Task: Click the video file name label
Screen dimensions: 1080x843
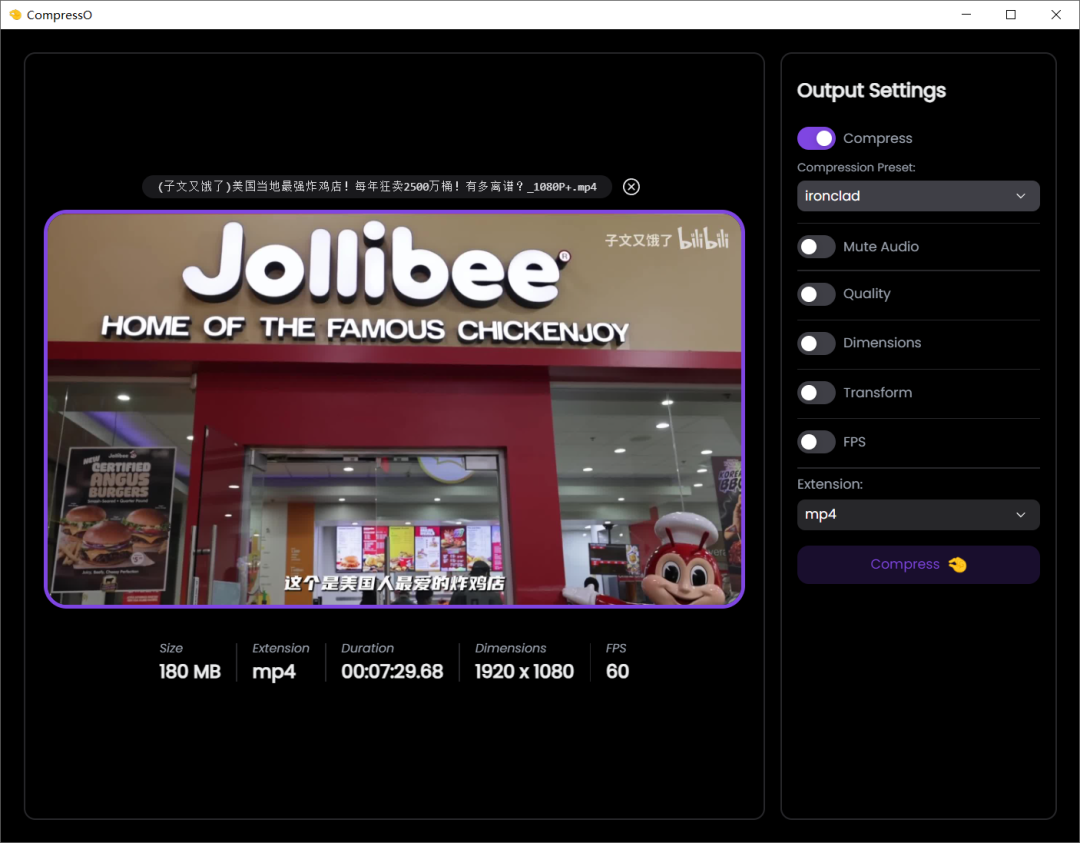Action: point(377,187)
